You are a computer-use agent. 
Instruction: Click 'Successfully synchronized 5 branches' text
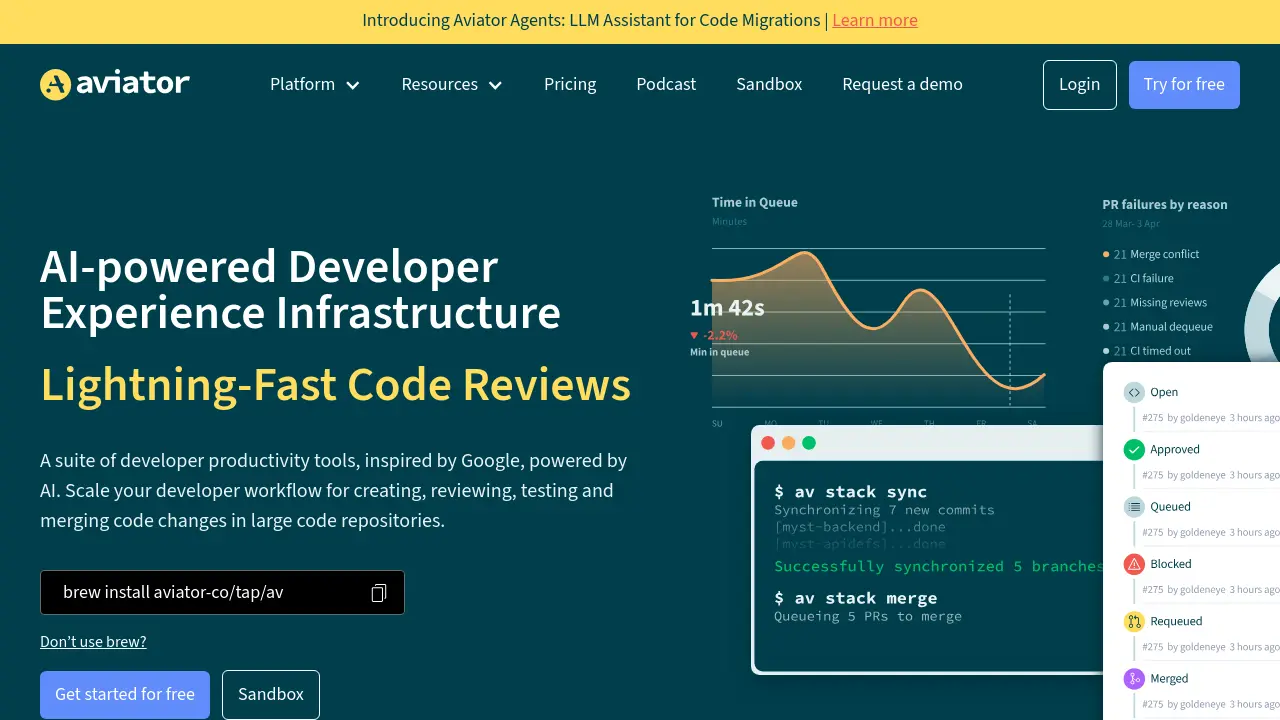click(x=938, y=566)
